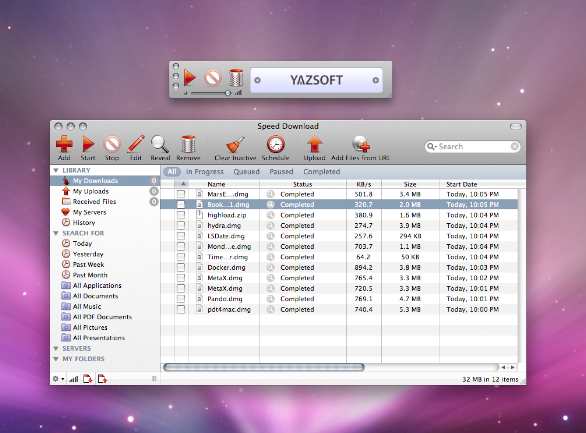Click the red plus Add icon
The height and width of the screenshot is (433, 586).
64,144
